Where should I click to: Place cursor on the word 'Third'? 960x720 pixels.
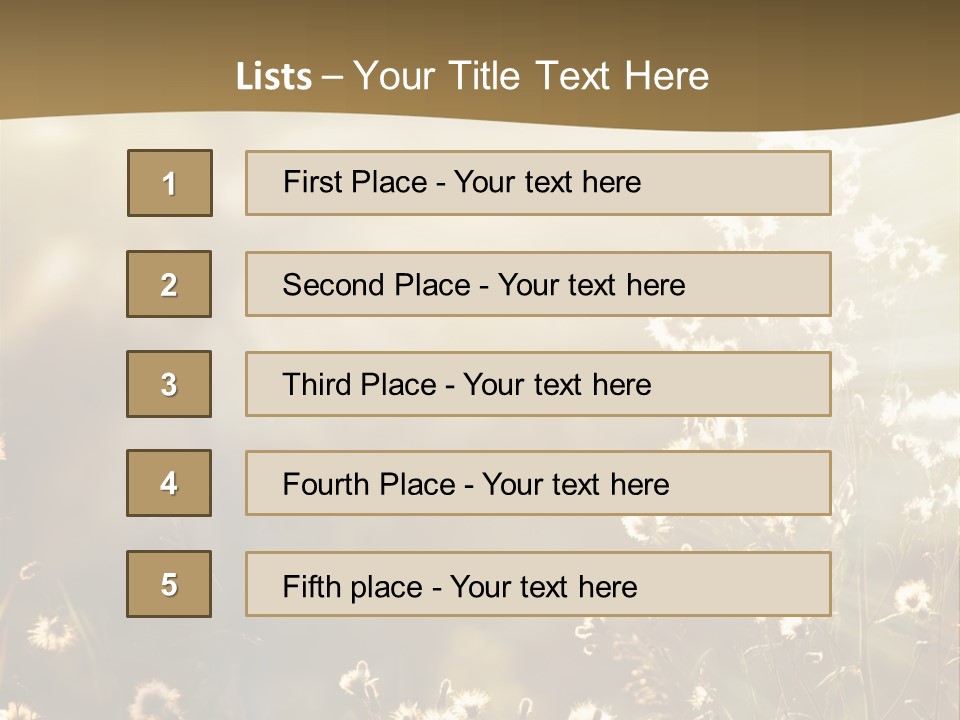pos(318,385)
